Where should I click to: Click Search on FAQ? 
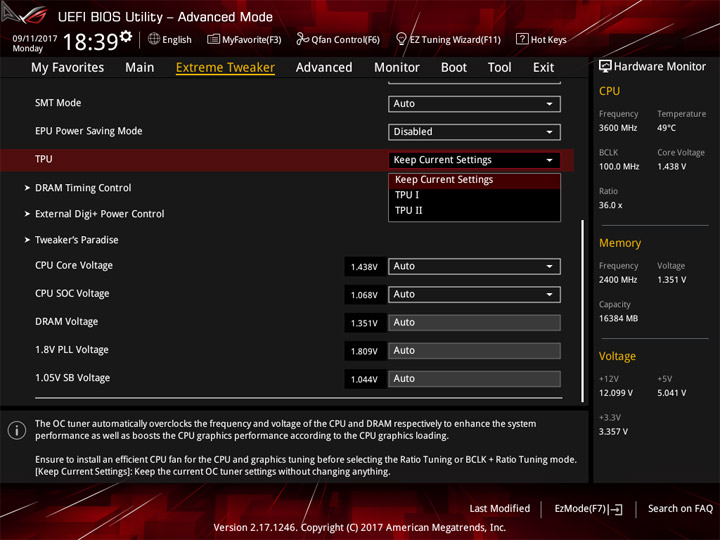680,508
